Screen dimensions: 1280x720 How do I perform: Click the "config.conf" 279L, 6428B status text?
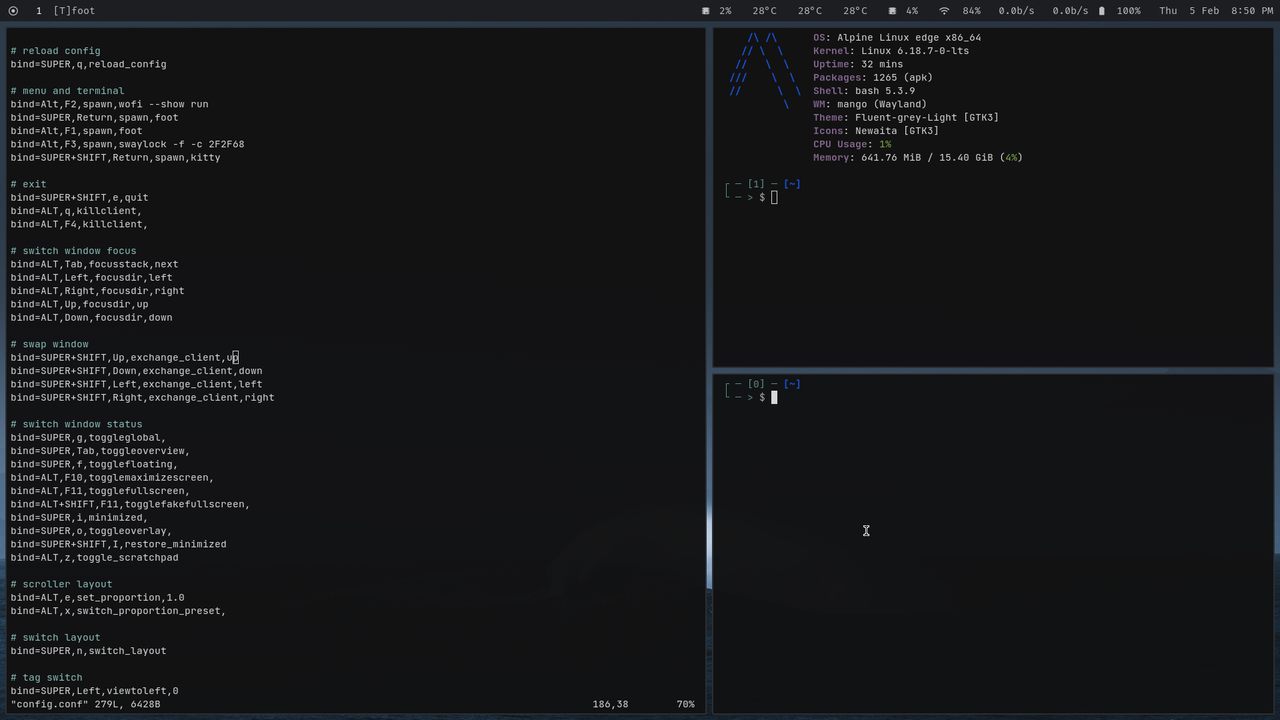86,704
